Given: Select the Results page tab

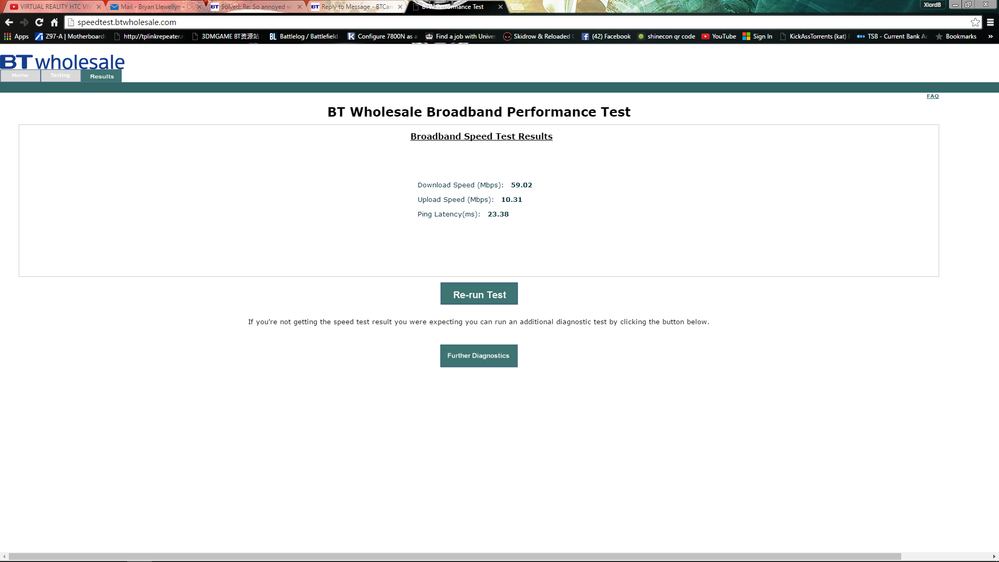Looking at the screenshot, I should coord(101,76).
